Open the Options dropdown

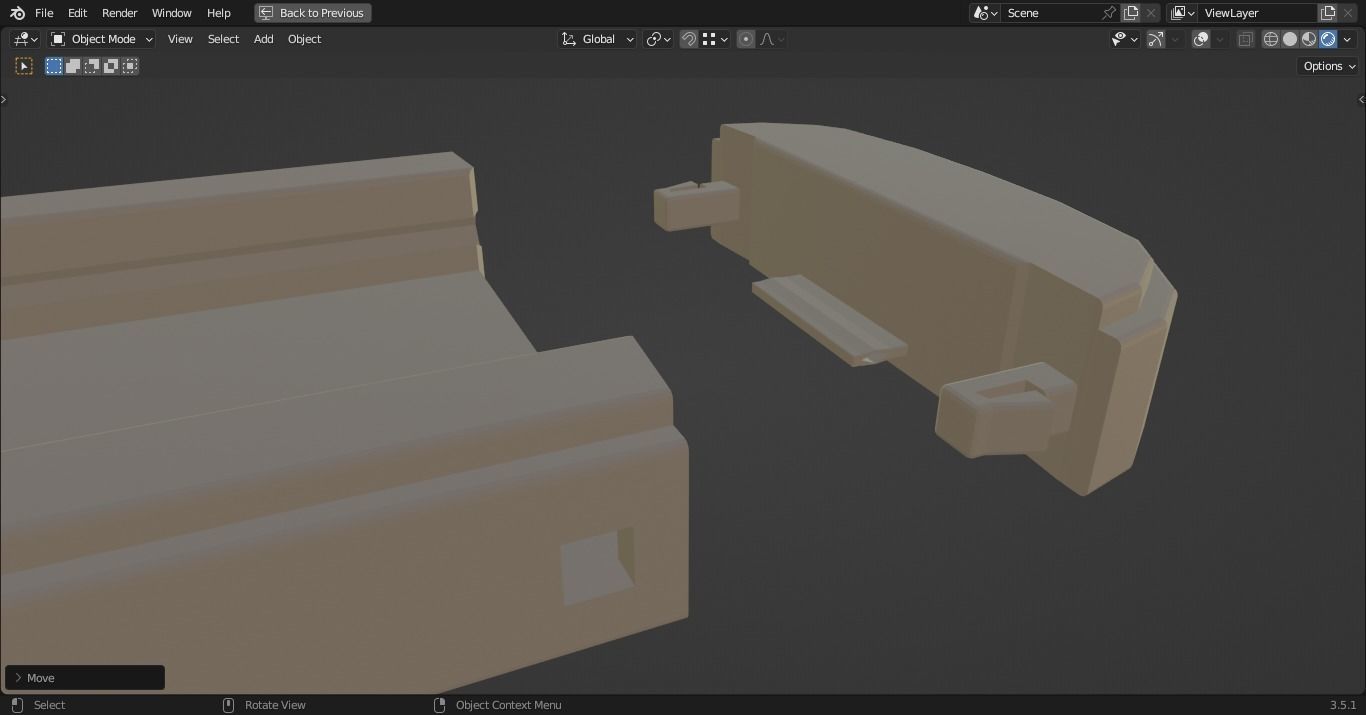tap(1329, 66)
